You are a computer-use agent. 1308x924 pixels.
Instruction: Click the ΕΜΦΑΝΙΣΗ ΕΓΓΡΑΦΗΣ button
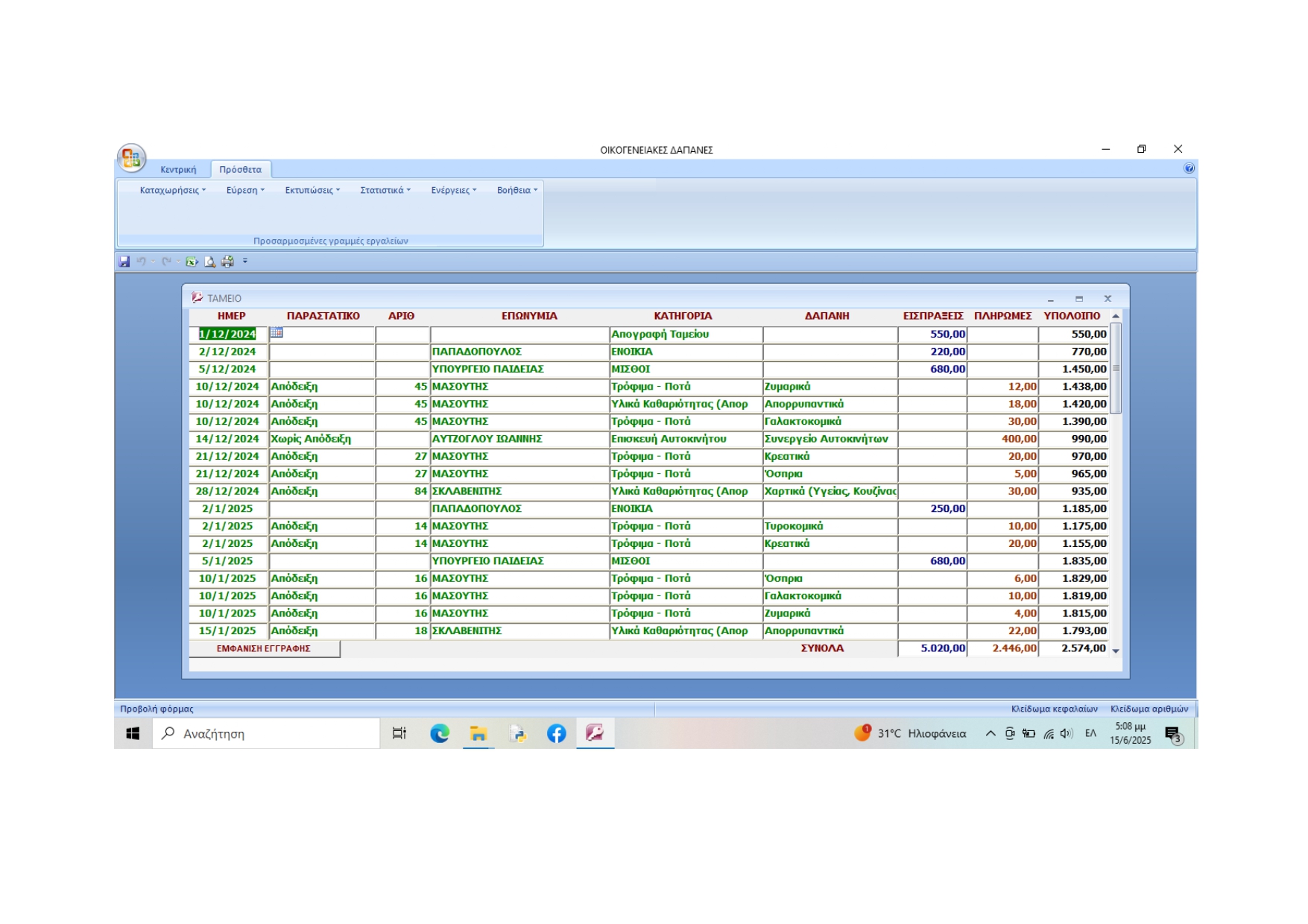point(264,649)
